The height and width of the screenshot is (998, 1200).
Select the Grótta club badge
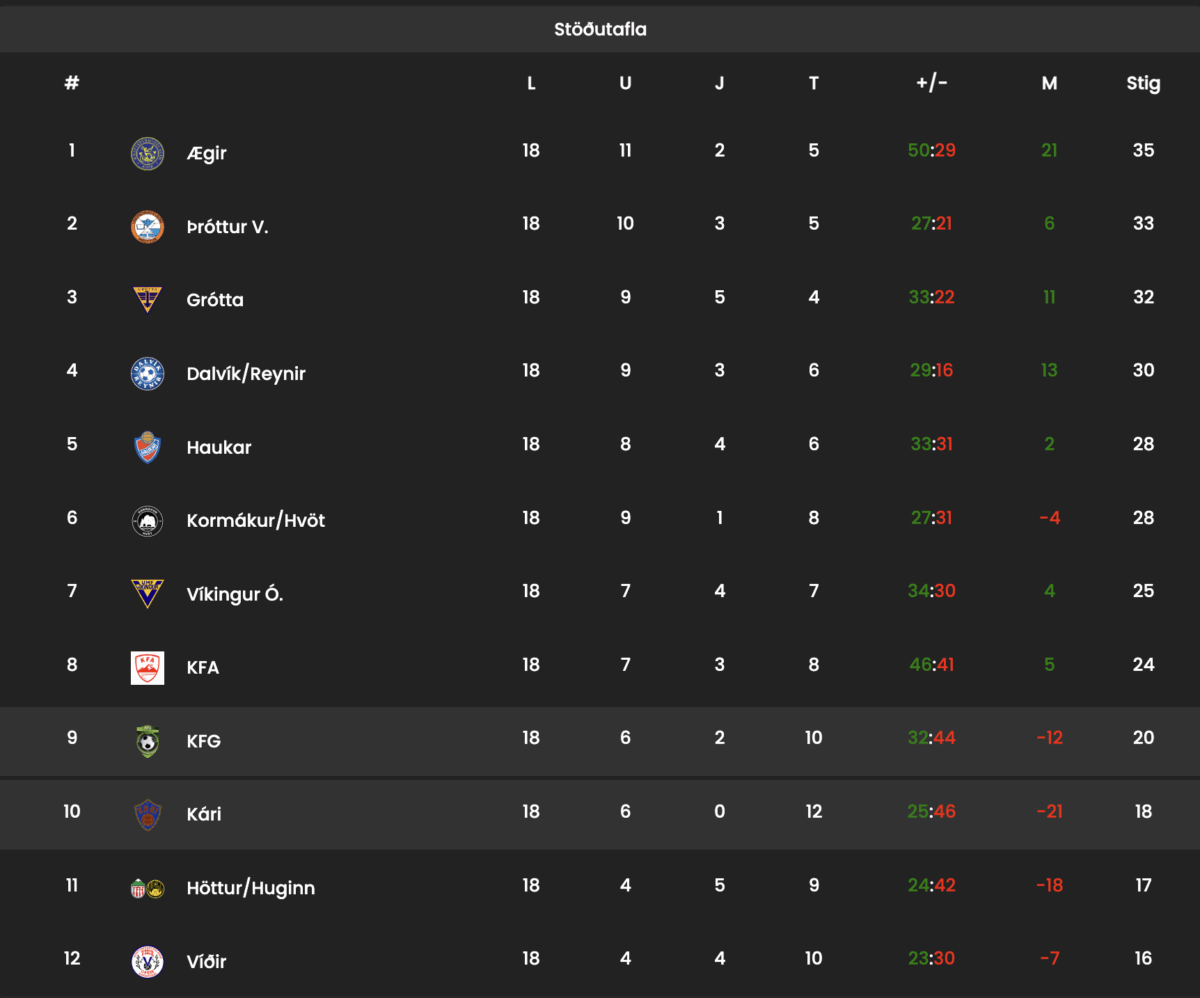click(148, 299)
